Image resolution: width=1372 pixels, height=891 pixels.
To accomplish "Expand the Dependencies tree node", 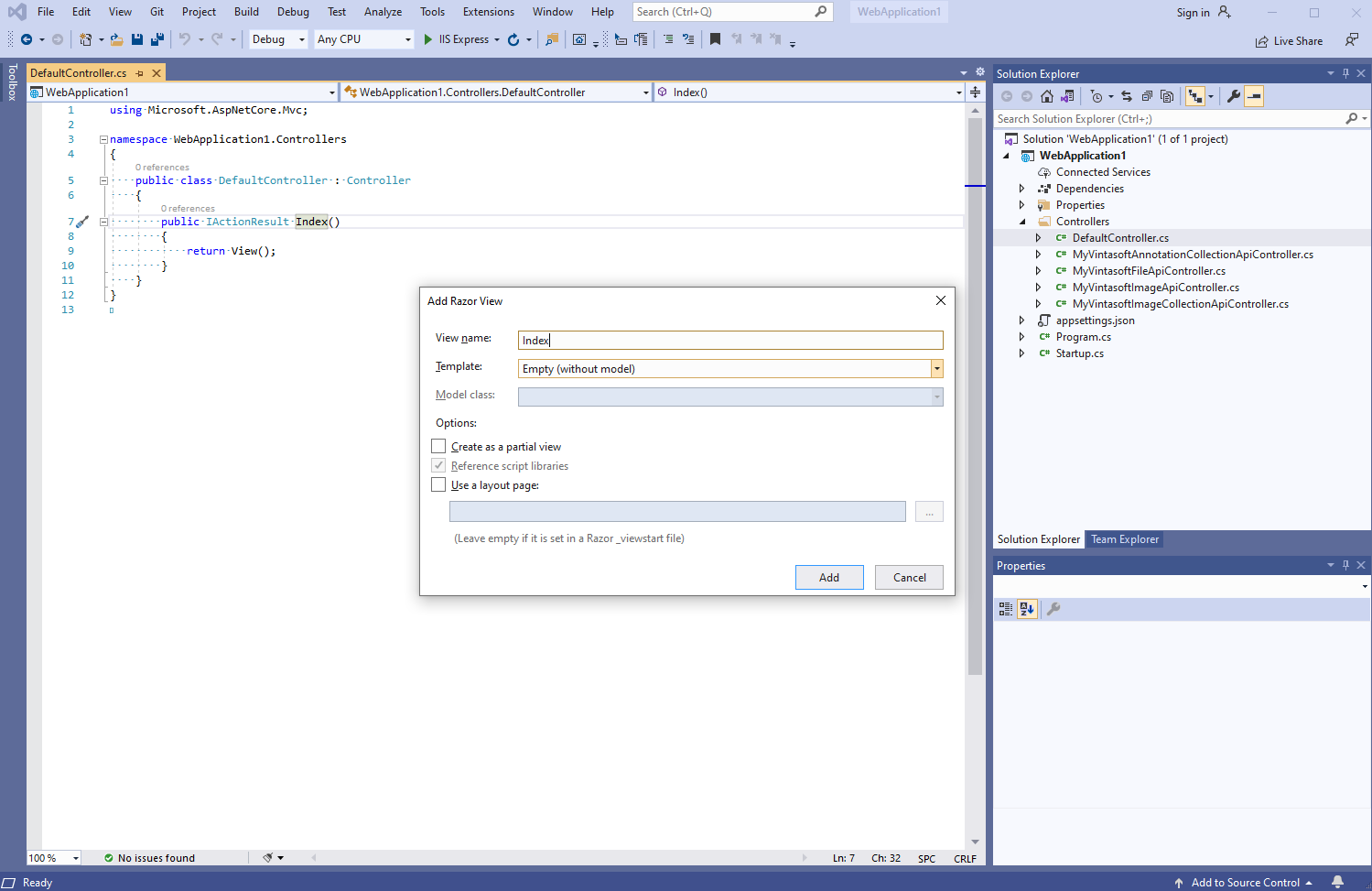I will (x=1022, y=189).
